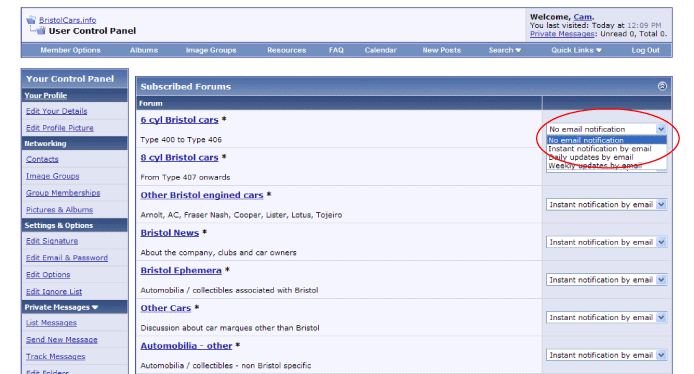Open the Bristol News forum
This screenshot has width=694, height=374.
click(170, 233)
